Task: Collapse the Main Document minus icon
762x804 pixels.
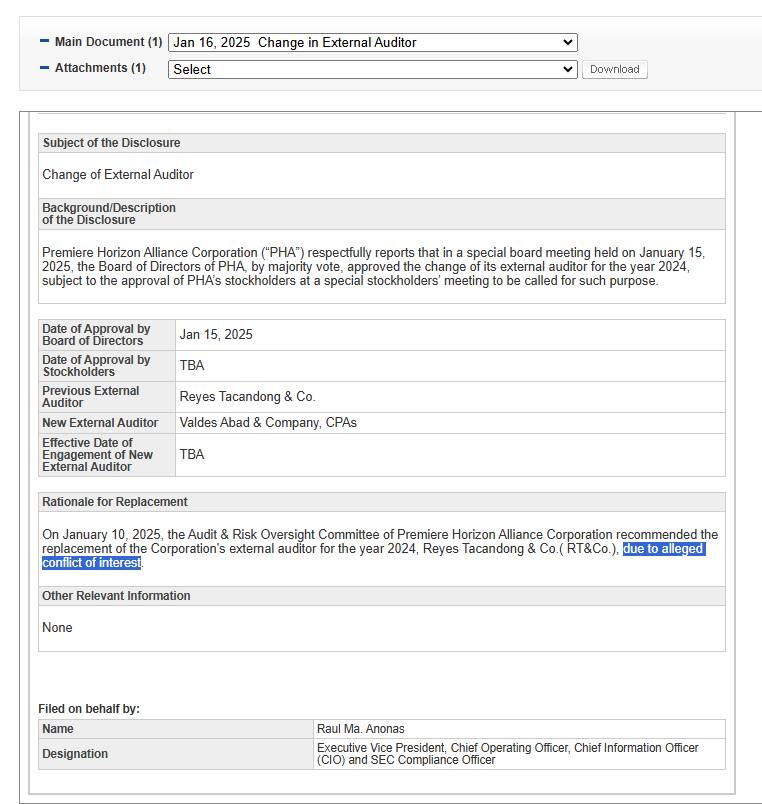Action: [45, 41]
